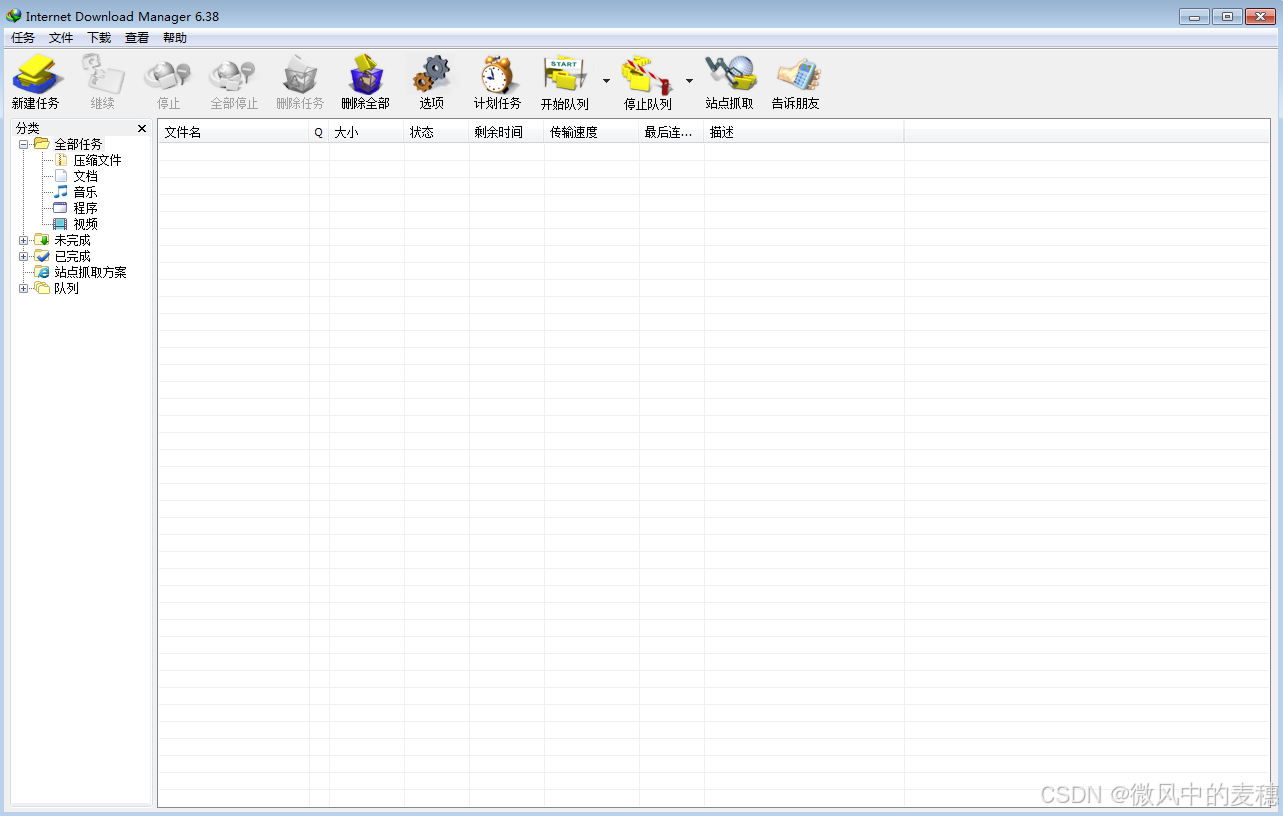Expand the 队列 tree node

click(24, 288)
